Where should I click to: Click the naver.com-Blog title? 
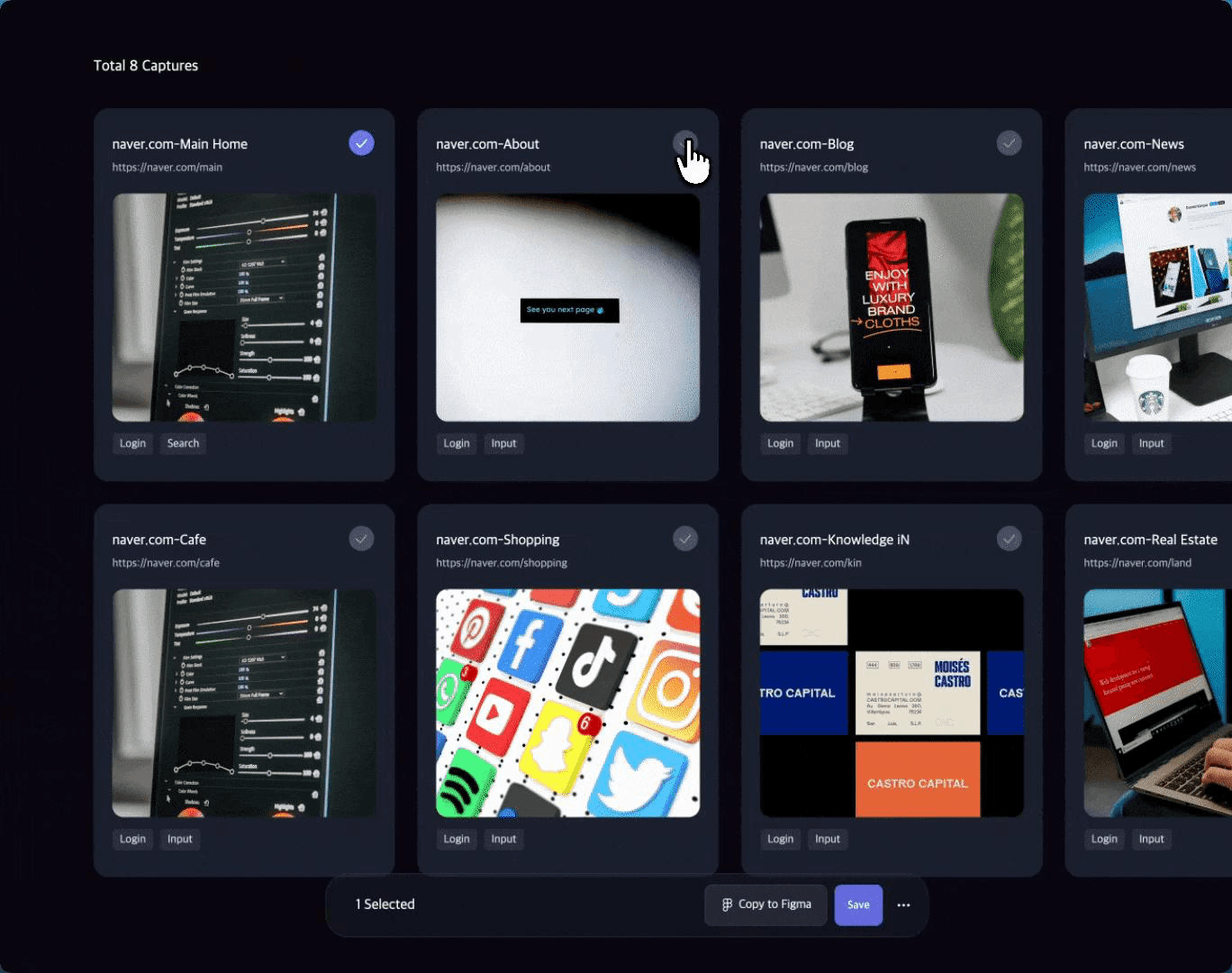(x=806, y=144)
